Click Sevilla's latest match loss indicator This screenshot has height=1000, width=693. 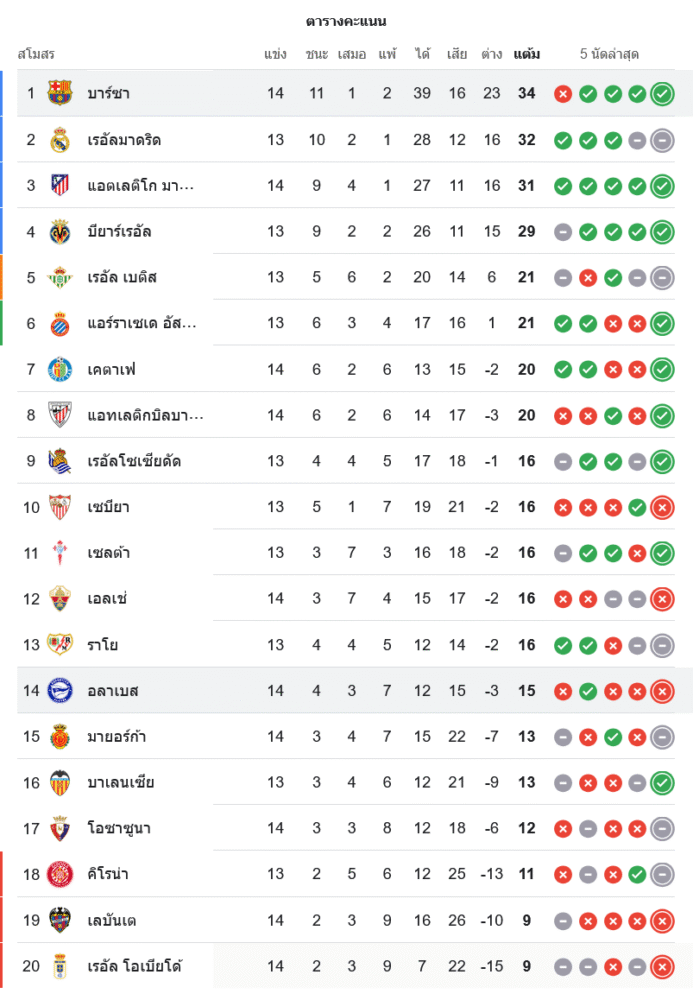(x=662, y=507)
